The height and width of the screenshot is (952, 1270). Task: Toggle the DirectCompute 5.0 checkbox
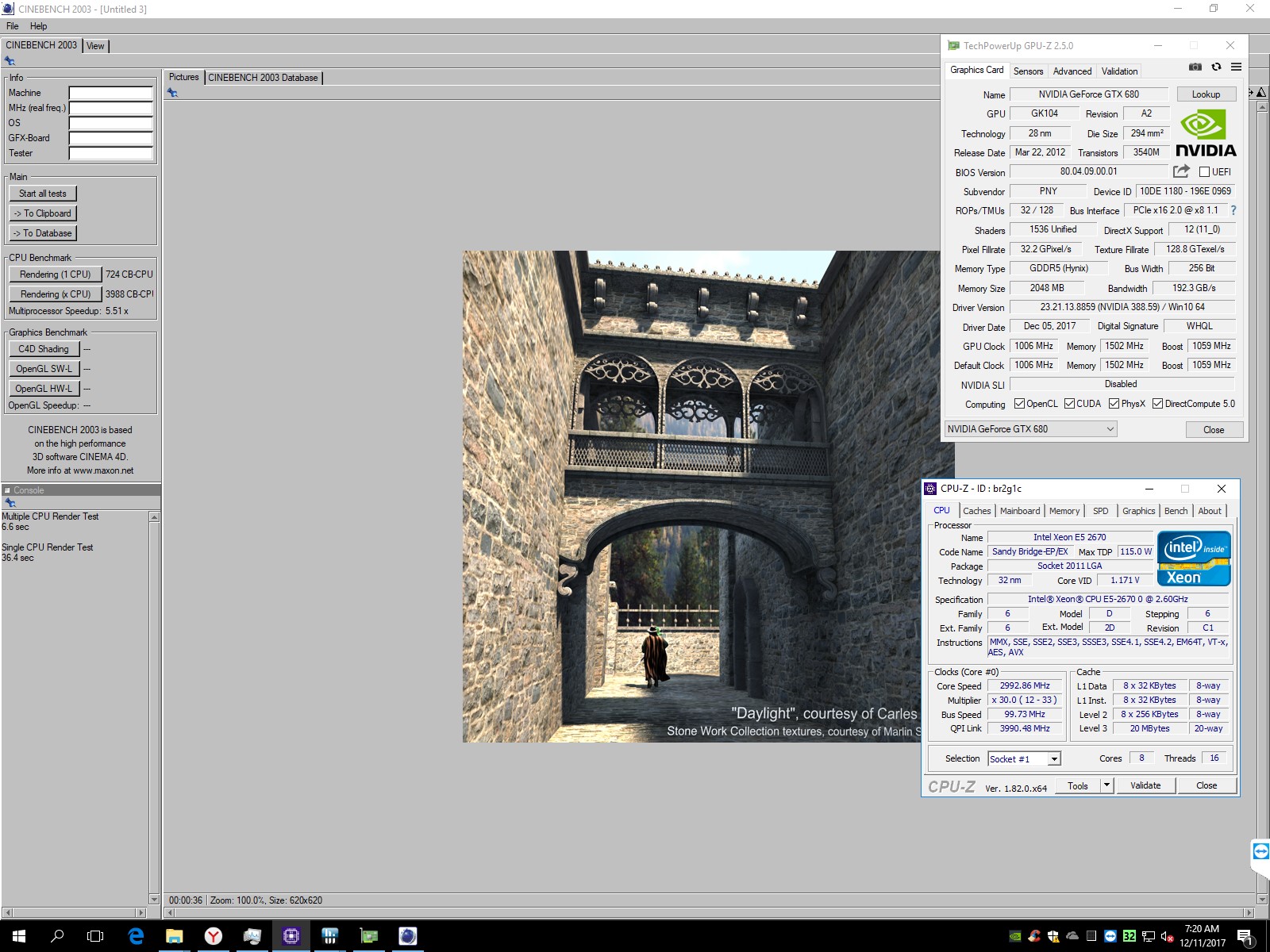click(1157, 404)
